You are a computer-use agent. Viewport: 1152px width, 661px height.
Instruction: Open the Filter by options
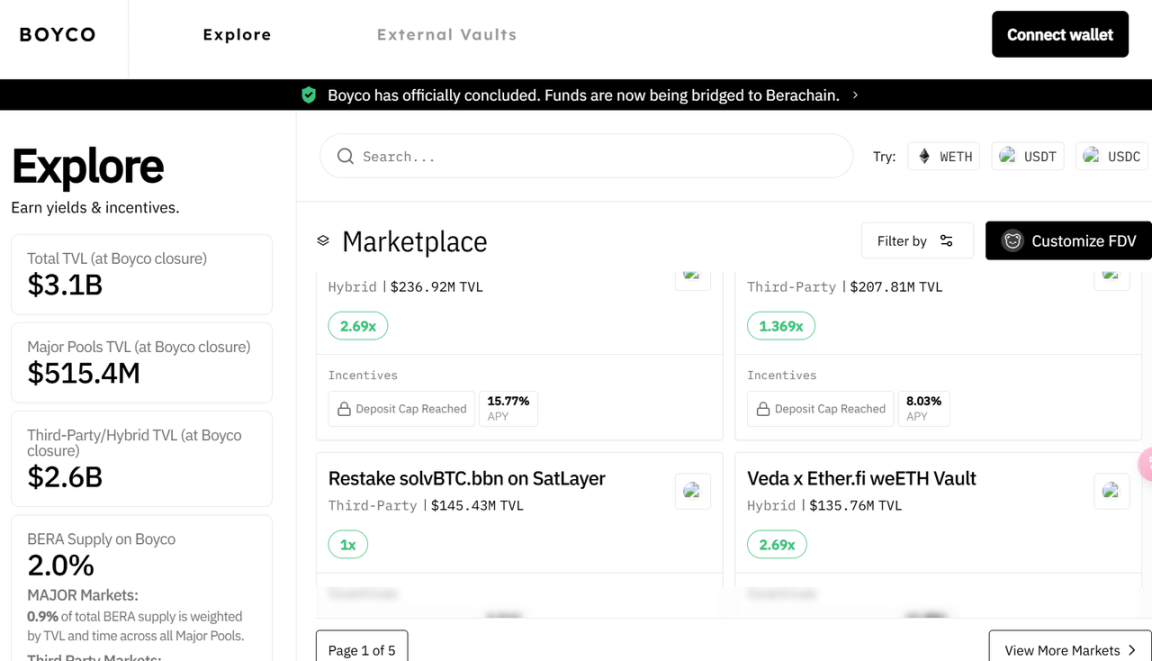coord(916,241)
